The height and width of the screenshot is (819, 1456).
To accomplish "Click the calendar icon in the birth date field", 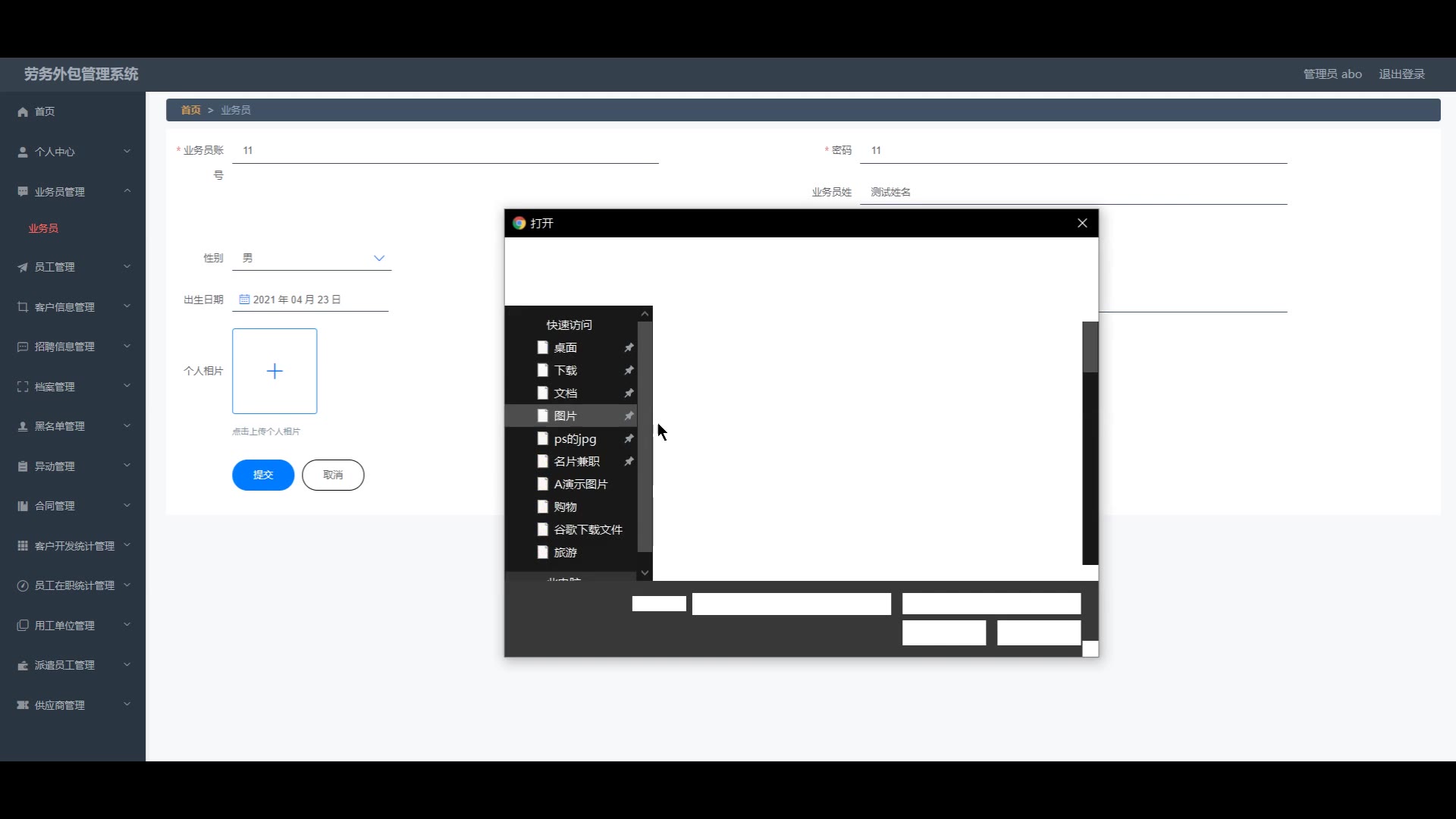I will coord(244,300).
